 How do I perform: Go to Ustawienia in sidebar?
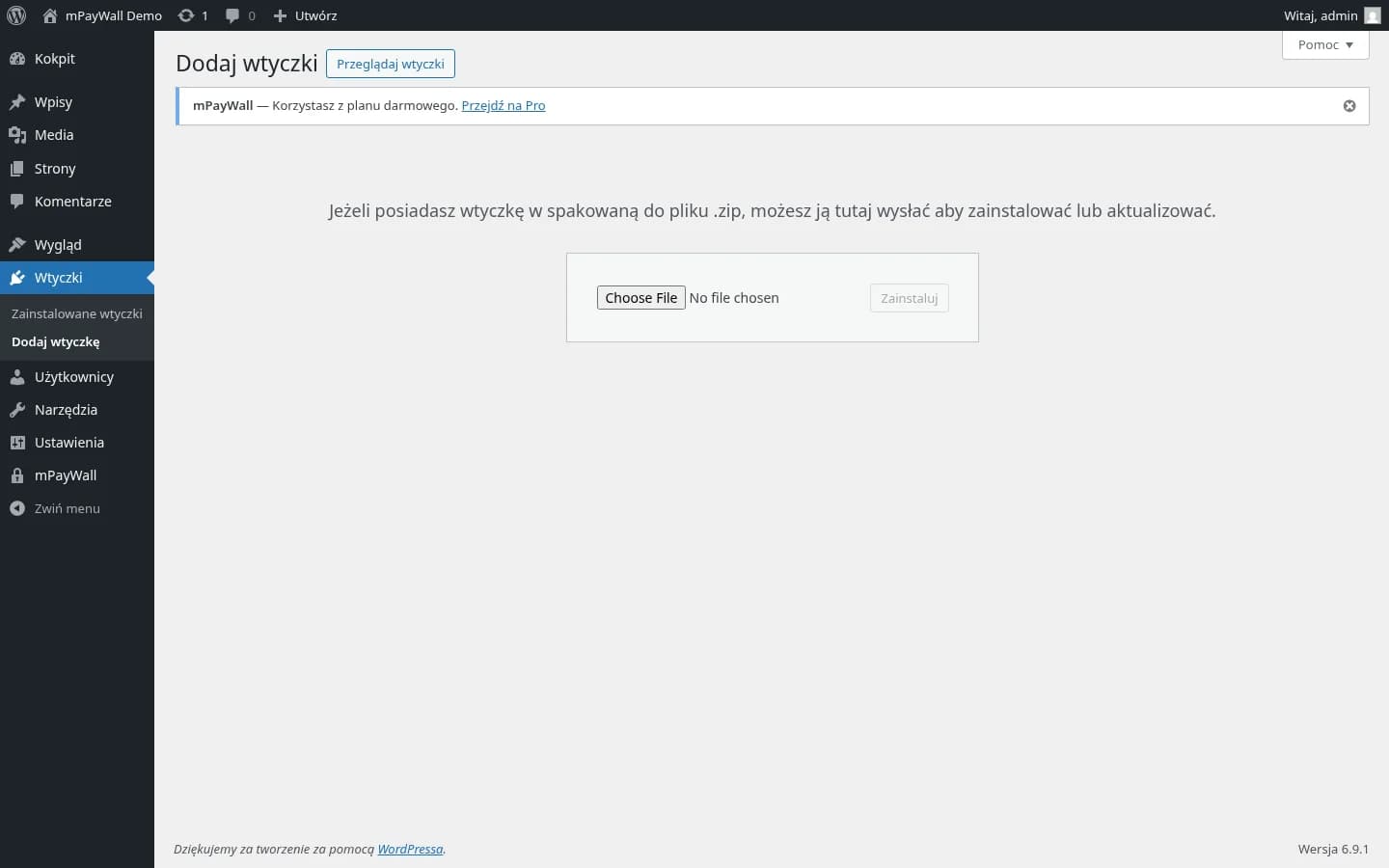coord(68,443)
